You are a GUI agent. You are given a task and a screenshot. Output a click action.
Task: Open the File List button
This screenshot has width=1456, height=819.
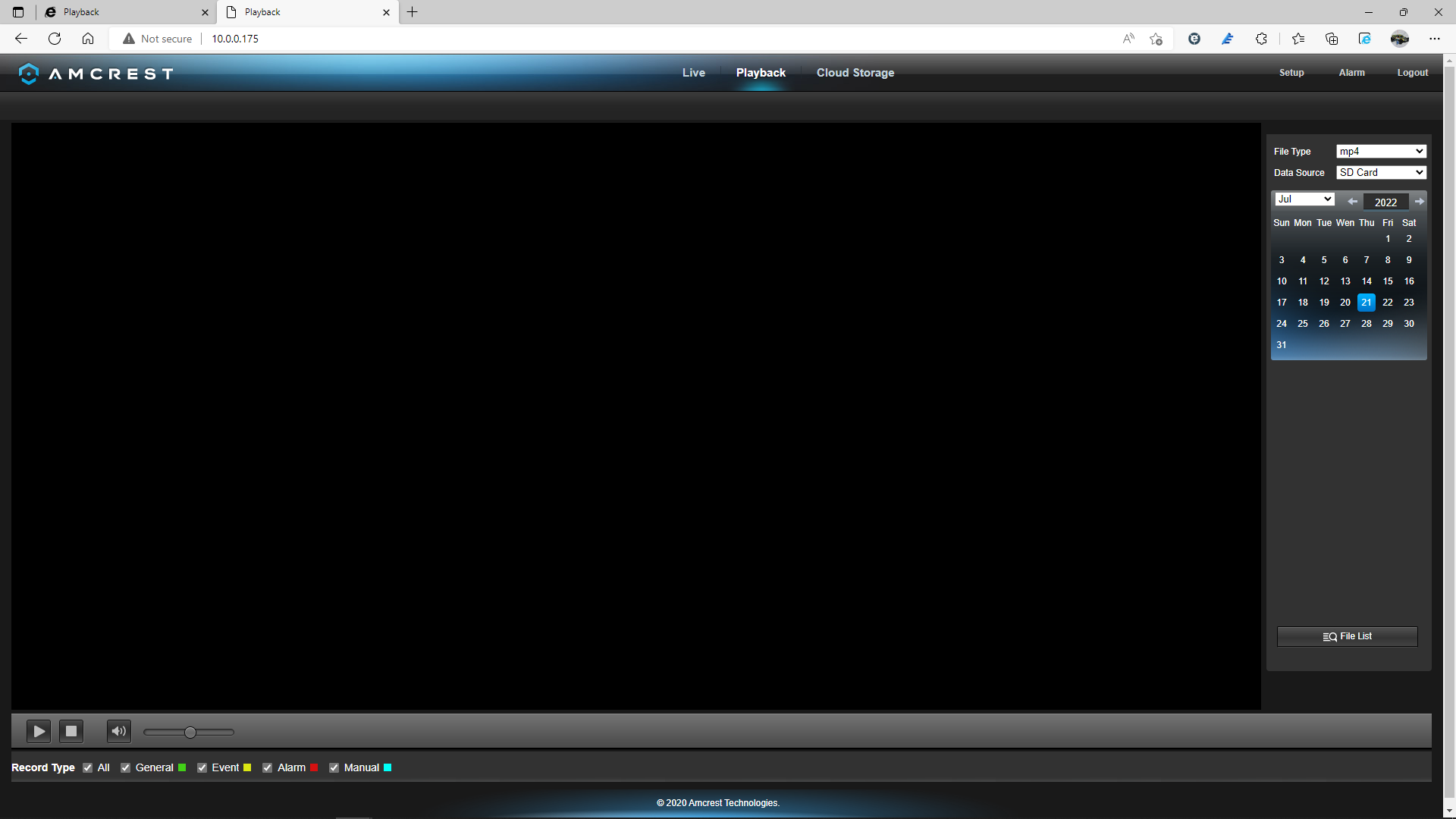(1348, 636)
